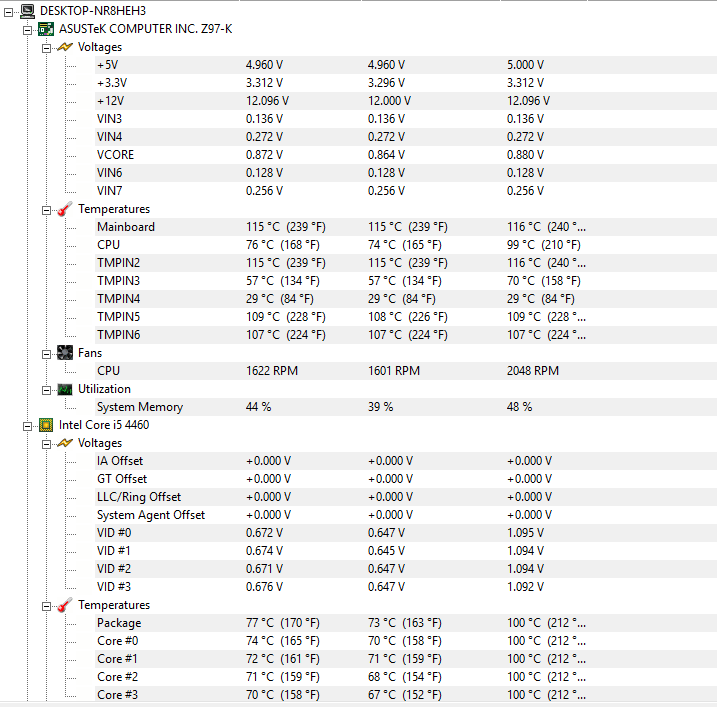Select the VID #0 row
717x707 pixels.
tap(406, 533)
